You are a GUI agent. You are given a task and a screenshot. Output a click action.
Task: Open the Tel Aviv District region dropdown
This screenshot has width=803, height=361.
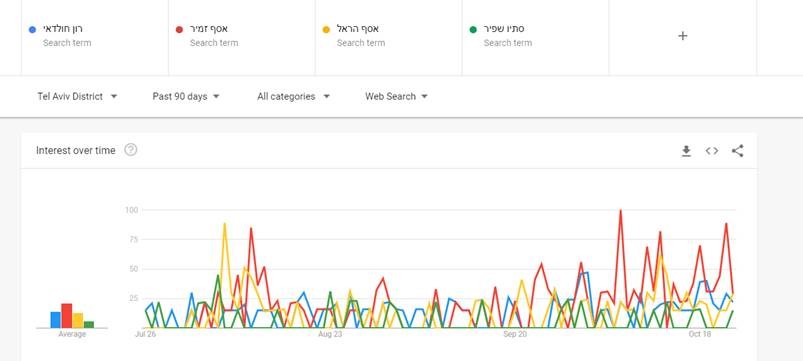click(x=77, y=96)
